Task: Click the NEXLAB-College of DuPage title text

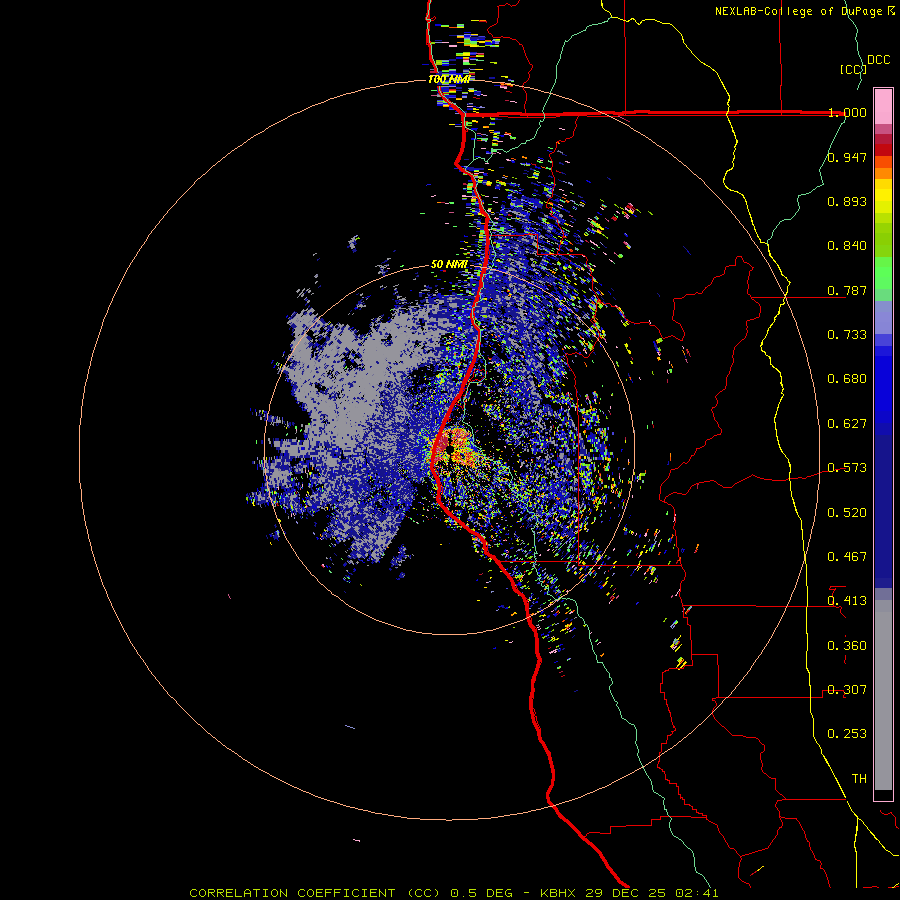Action: point(804,11)
